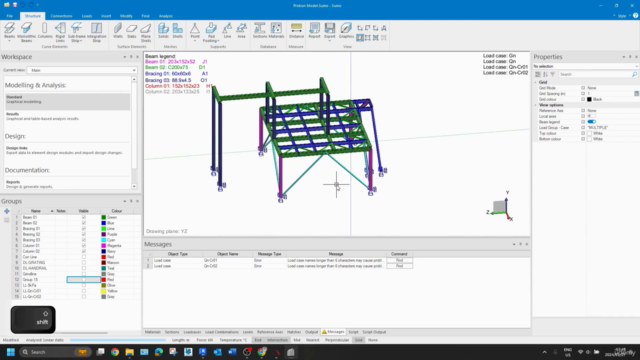Viewport: 640px width, 360px height.
Task: Open Microsoft Word from the taskbar
Action: (232, 352)
